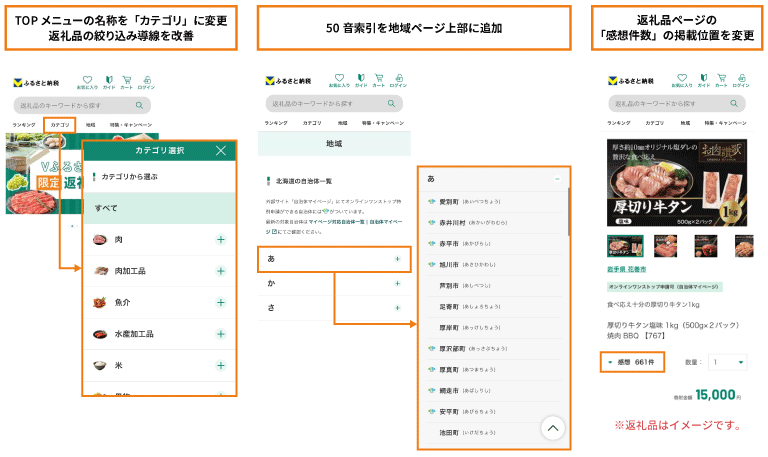Click the ham icon beside 肉加工品
The height and width of the screenshot is (457, 768).
pos(101,271)
